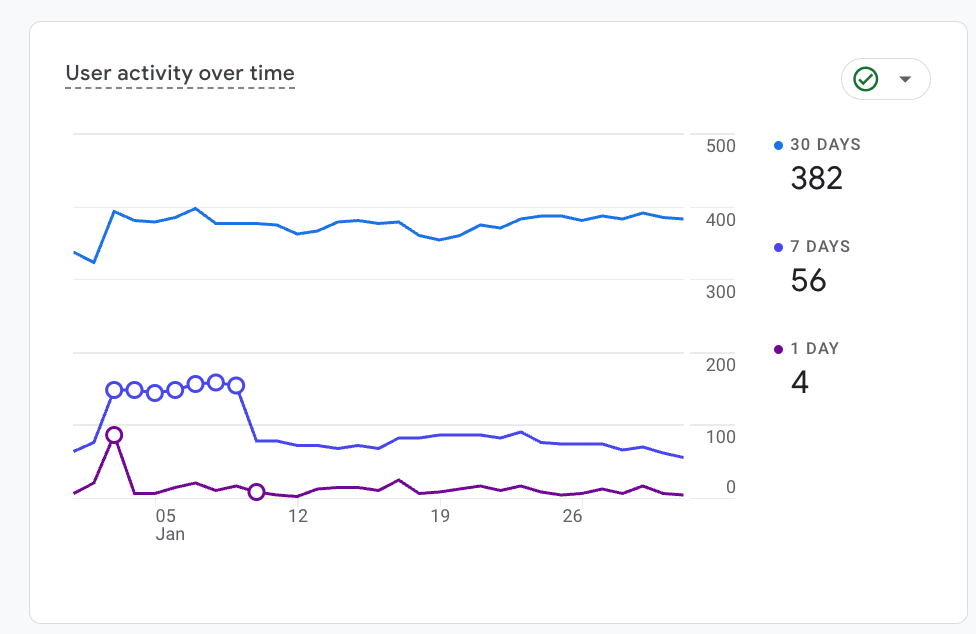Click the green checkmark status icon

[x=866, y=79]
